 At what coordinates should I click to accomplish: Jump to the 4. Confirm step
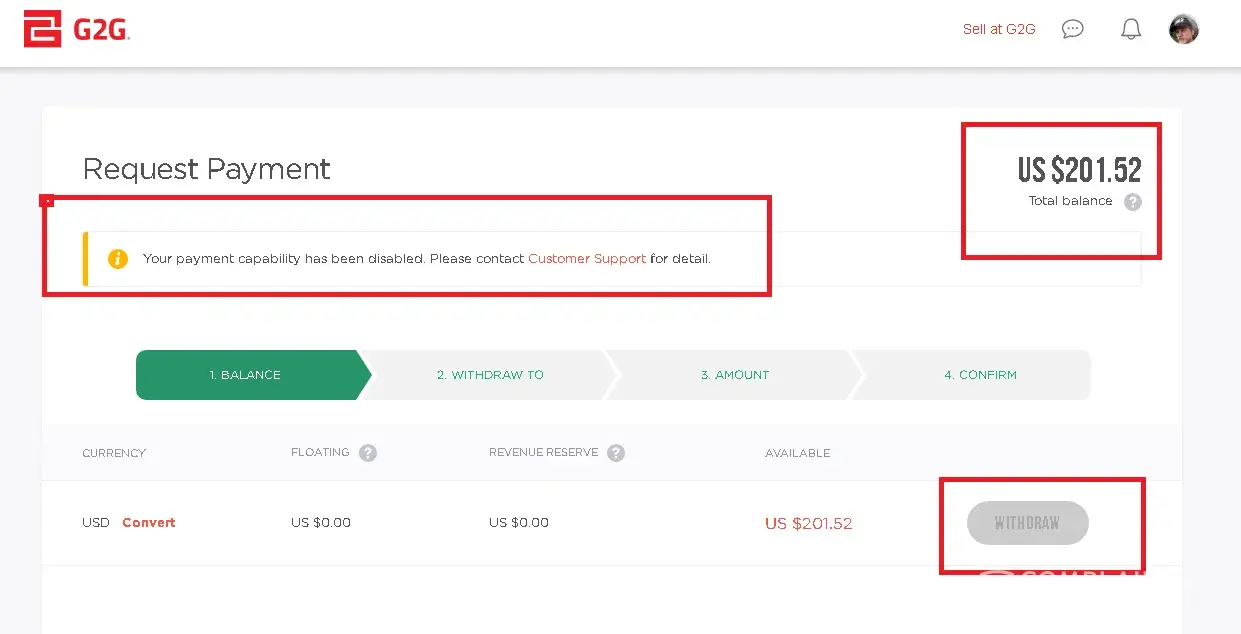point(980,375)
